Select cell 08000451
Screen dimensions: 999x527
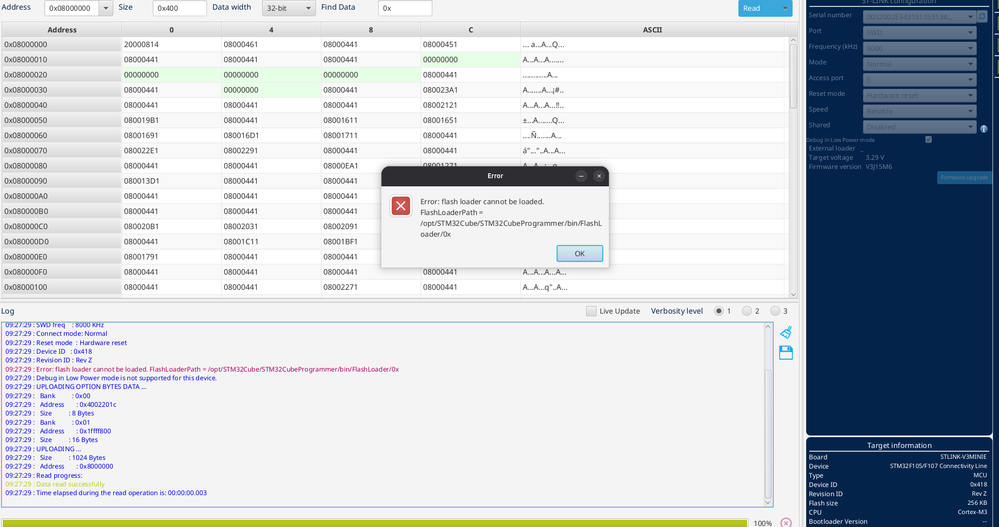[470, 45]
